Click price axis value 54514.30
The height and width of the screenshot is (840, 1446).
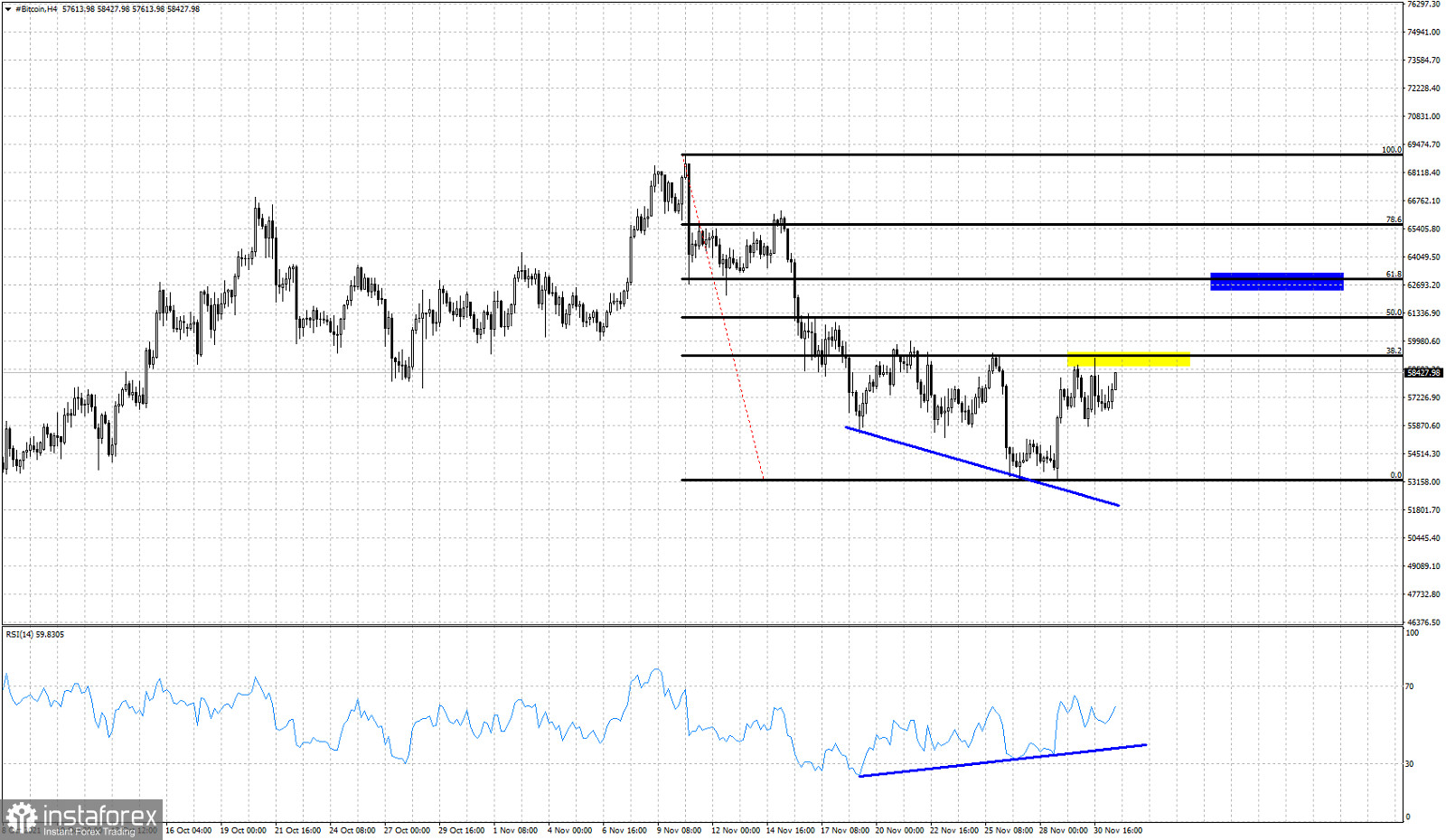(1423, 453)
